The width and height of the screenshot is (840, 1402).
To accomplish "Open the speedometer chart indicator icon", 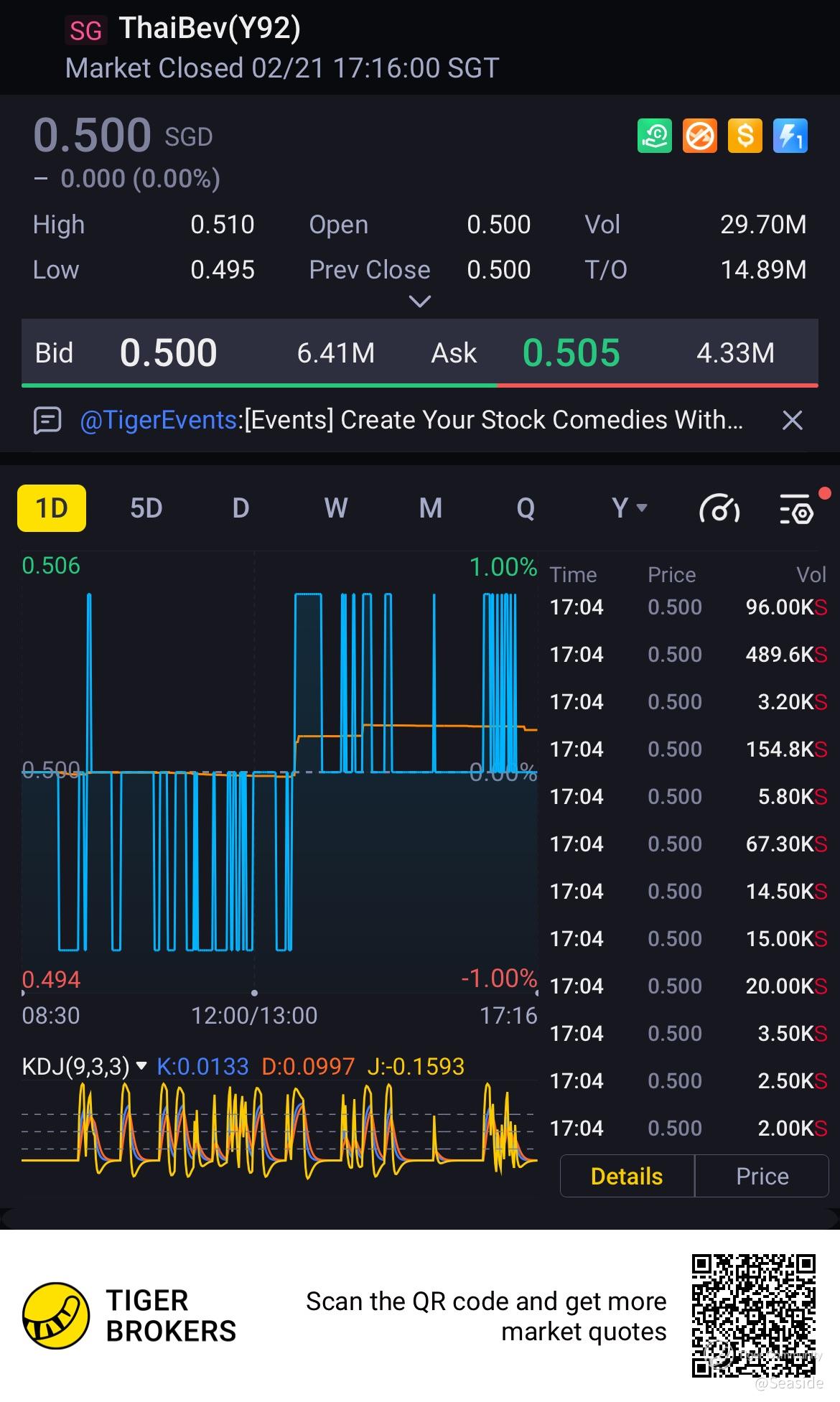I will click(x=719, y=509).
